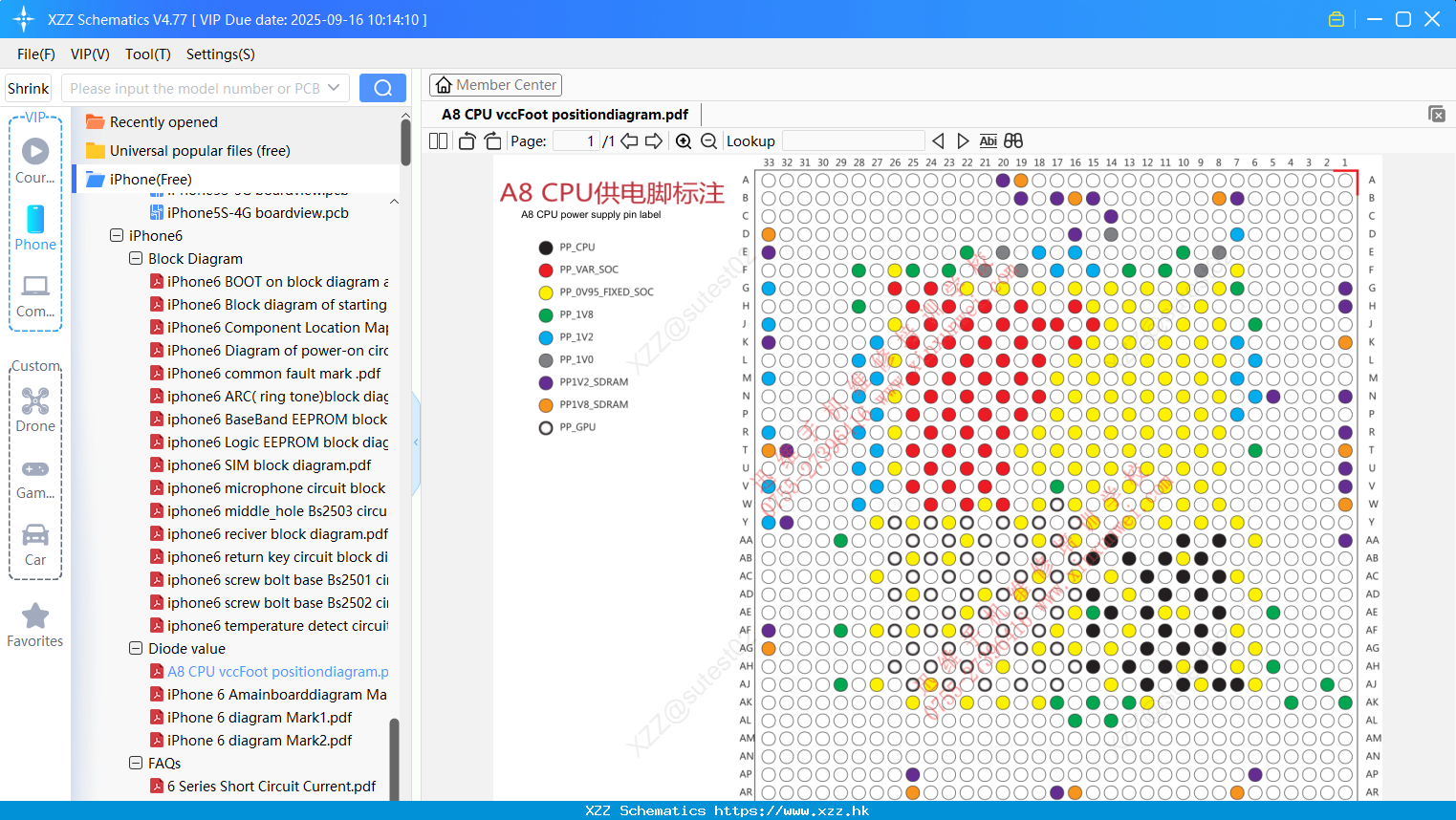Click the black PP_CPU legend swatch
This screenshot has width=1456, height=820.
click(x=546, y=248)
